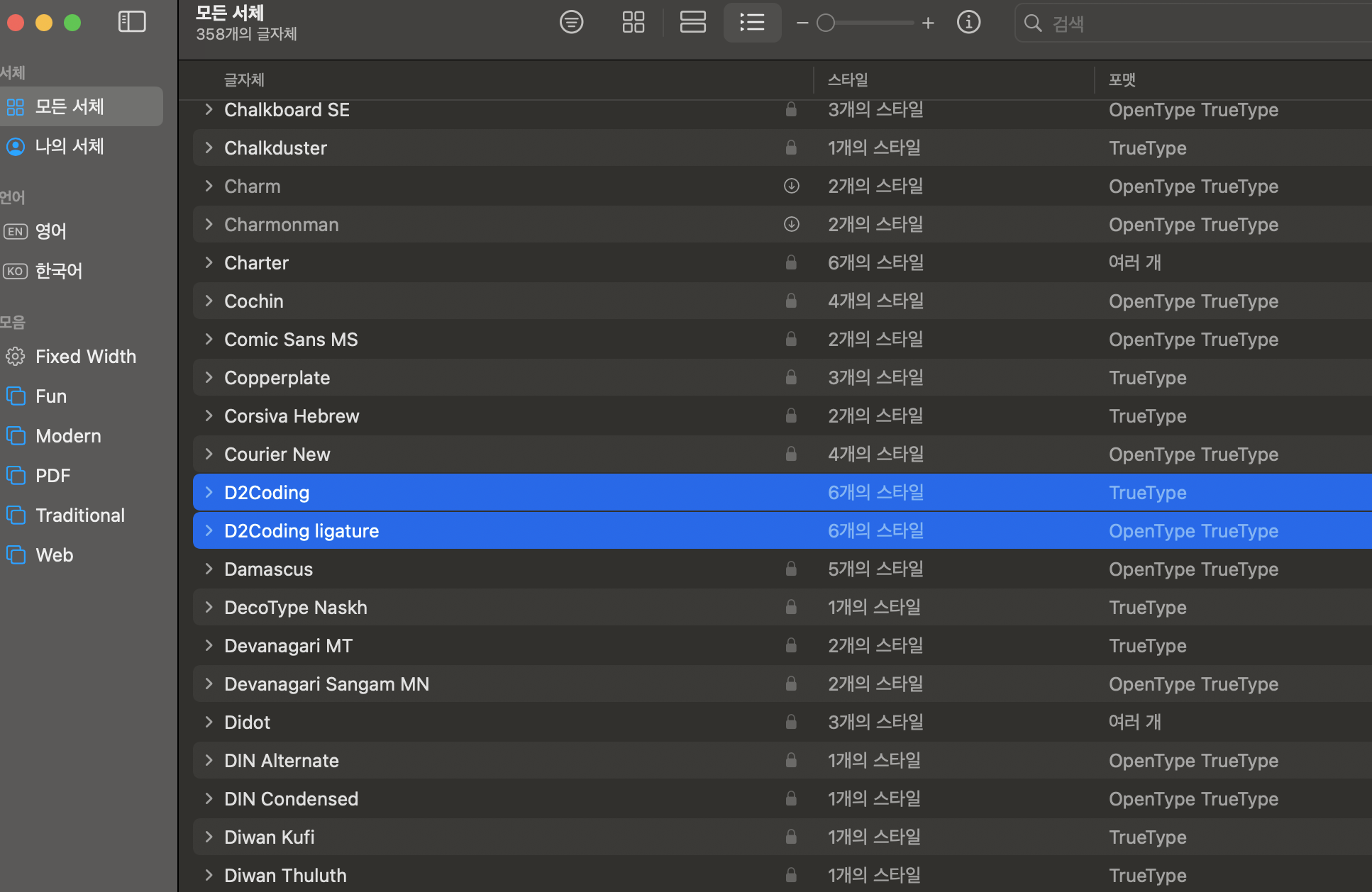This screenshot has height=892, width=1372.
Task: Sort by 포맷 column header
Action: click(x=1122, y=79)
